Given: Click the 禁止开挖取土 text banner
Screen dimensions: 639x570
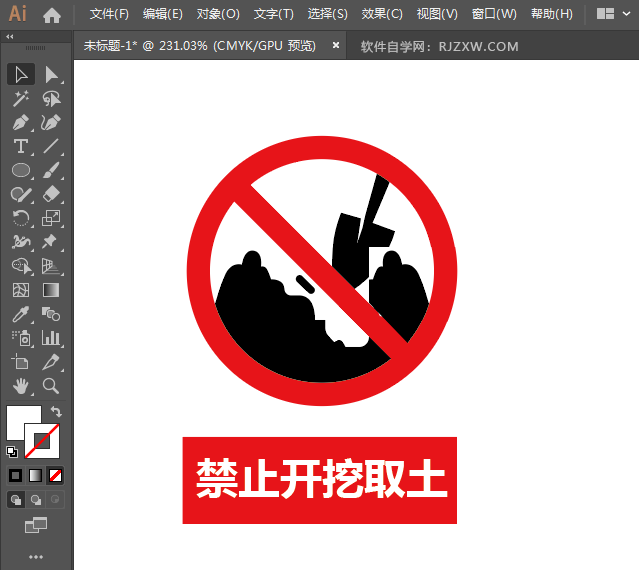Looking at the screenshot, I should pos(320,480).
